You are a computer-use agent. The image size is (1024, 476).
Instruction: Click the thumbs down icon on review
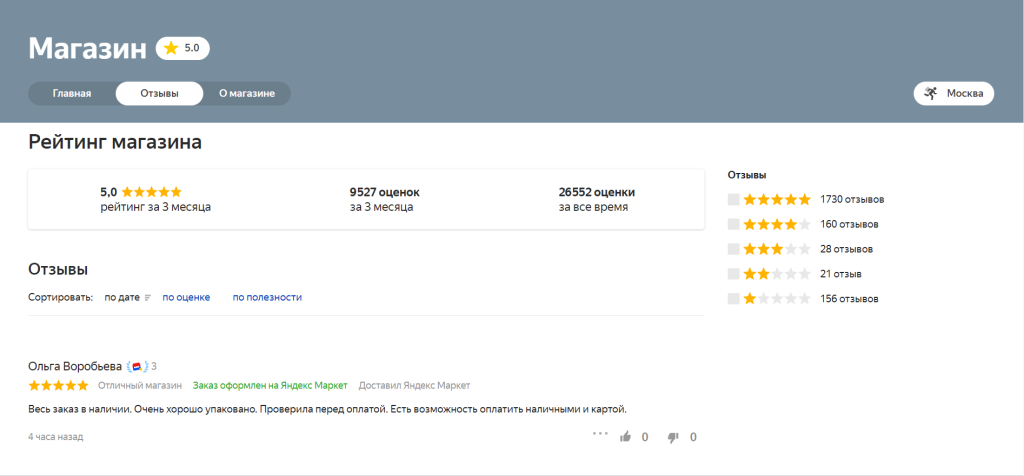pos(673,437)
